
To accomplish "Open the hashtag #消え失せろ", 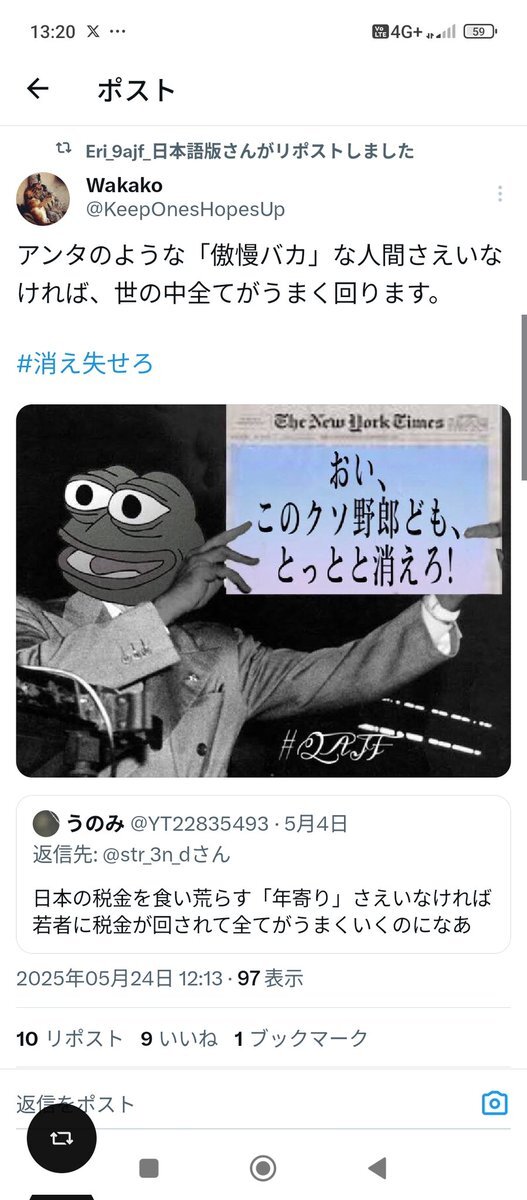I will 85,363.
